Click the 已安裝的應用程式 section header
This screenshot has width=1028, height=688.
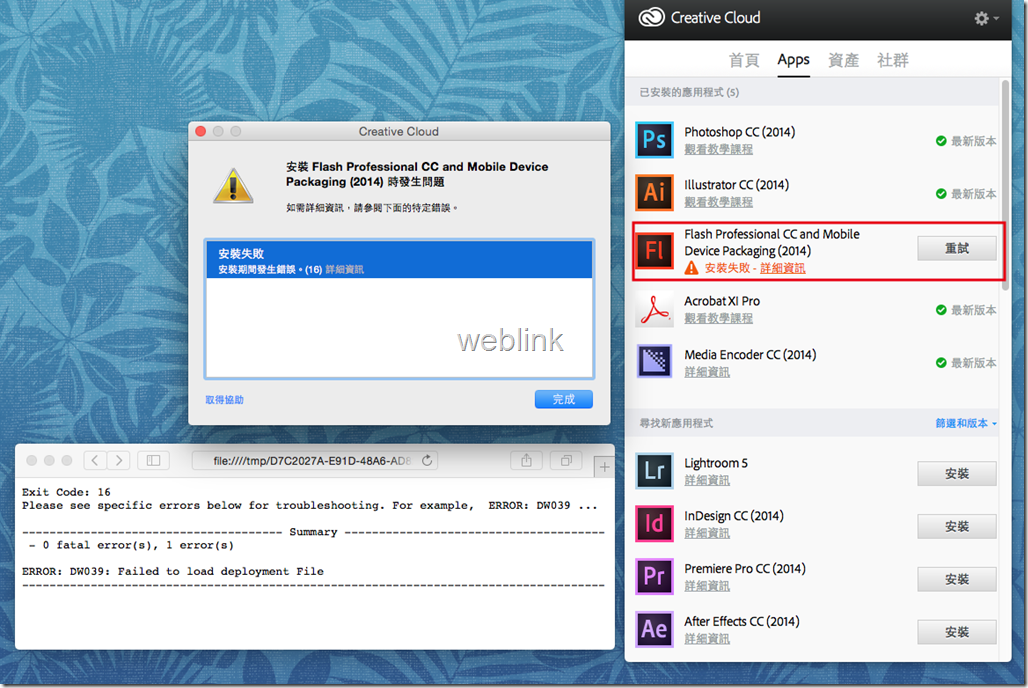(813, 92)
